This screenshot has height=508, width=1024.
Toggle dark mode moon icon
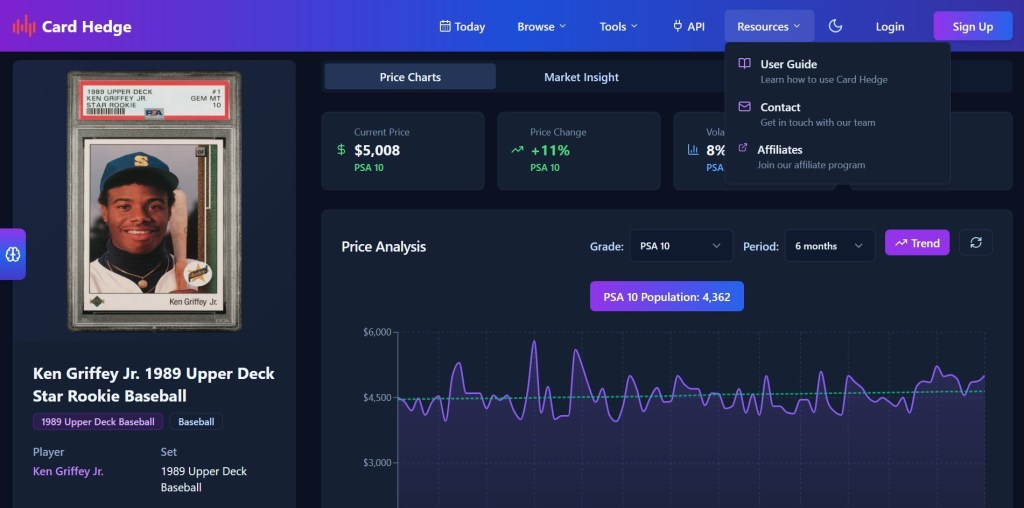[836, 26]
